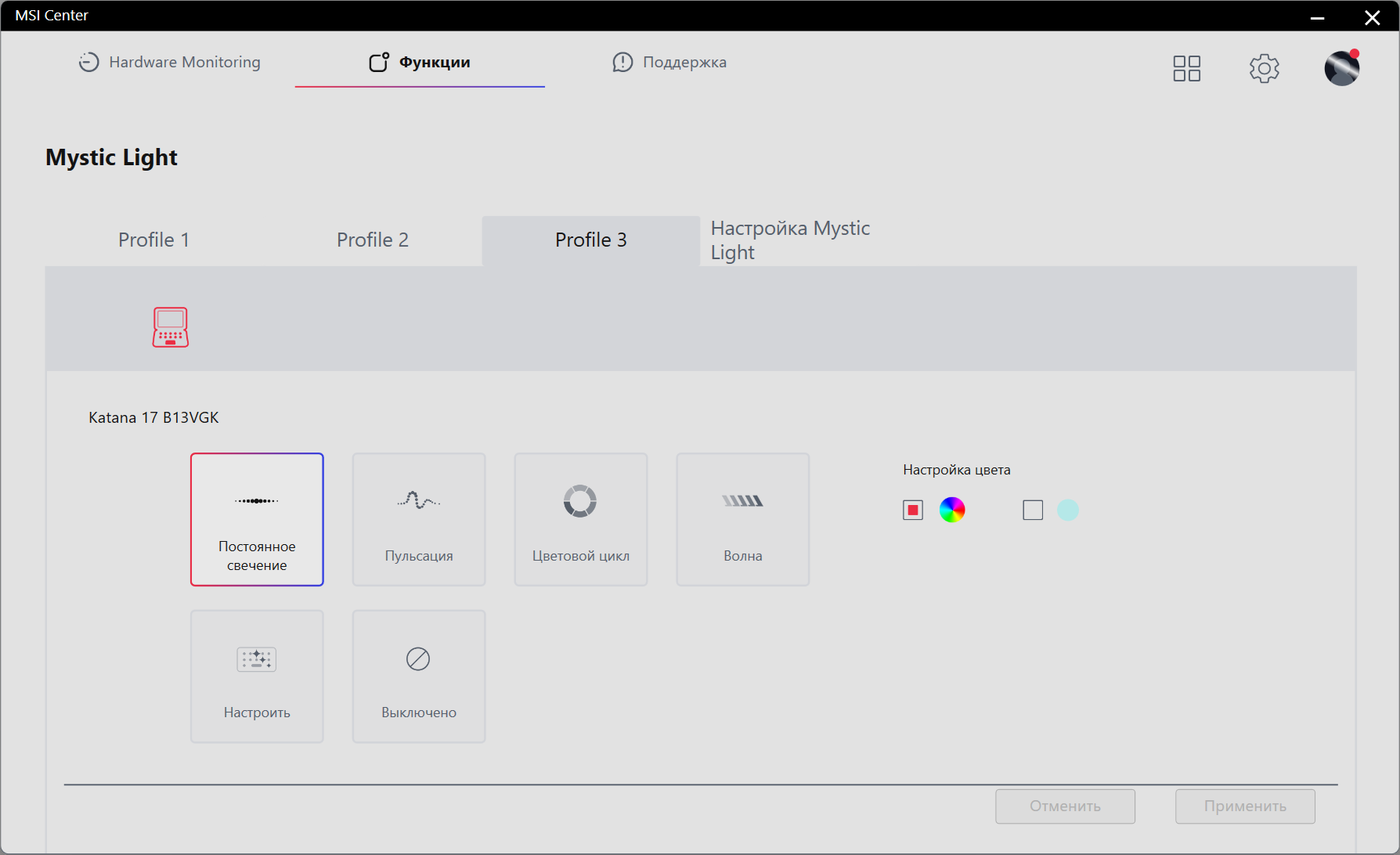1400x855 pixels.
Task: Choose the Волна lighting effect
Action: tap(743, 519)
